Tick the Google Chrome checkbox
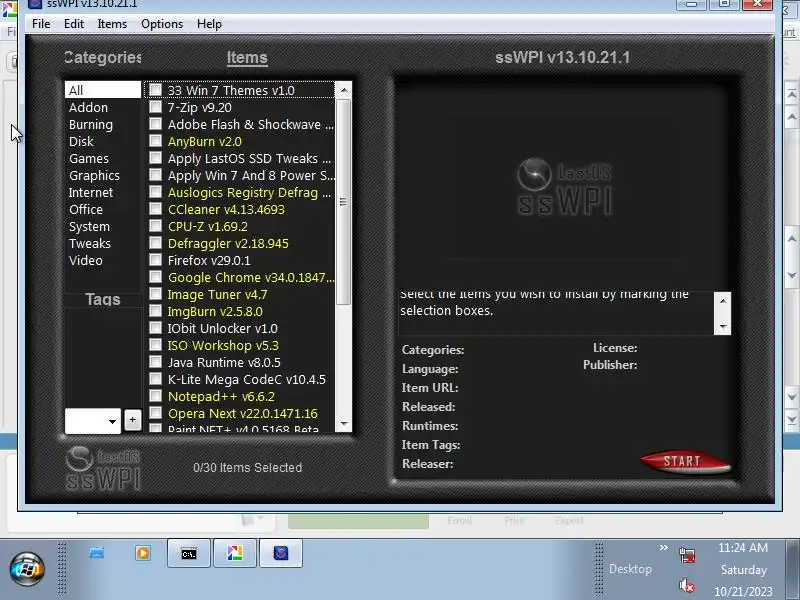This screenshot has height=600, width=800. (156, 277)
